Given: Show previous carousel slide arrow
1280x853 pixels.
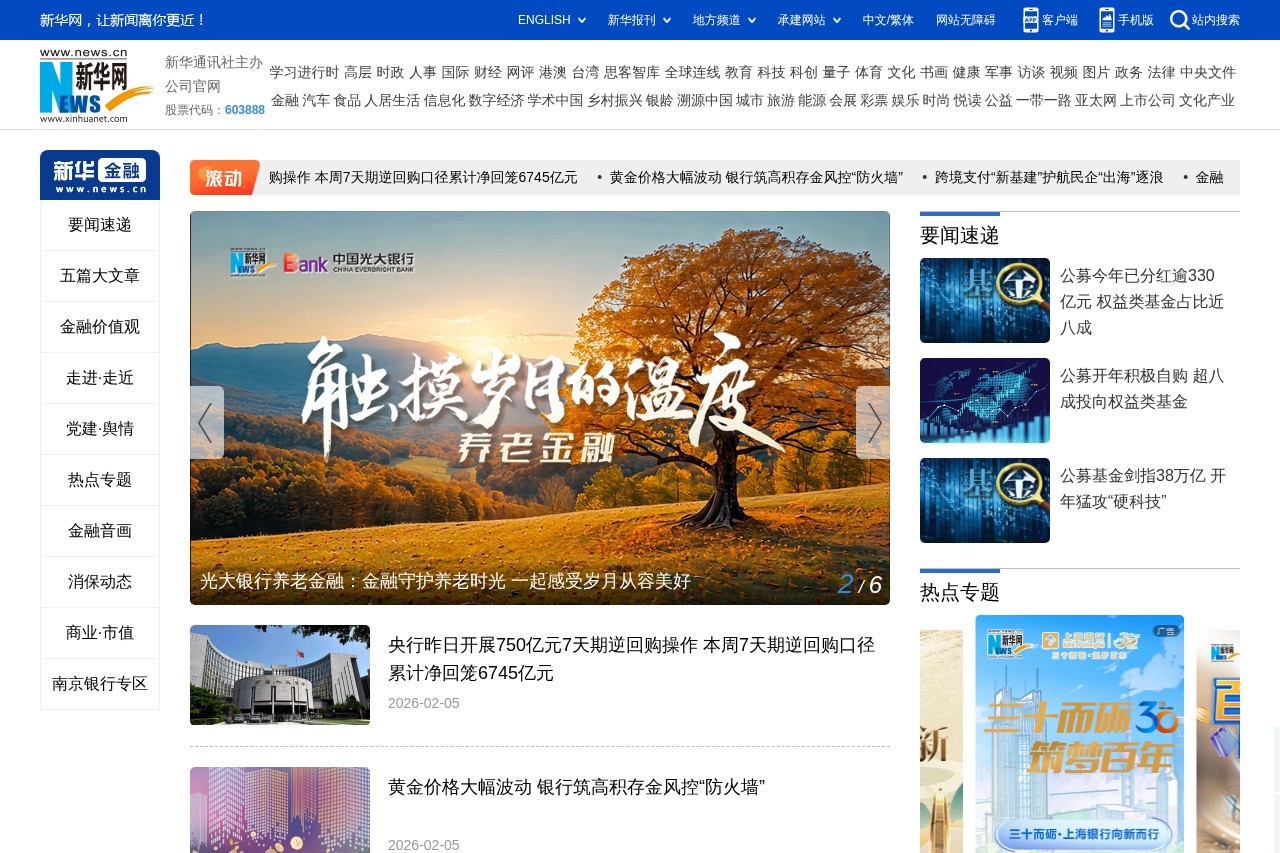Looking at the screenshot, I should tap(206, 423).
